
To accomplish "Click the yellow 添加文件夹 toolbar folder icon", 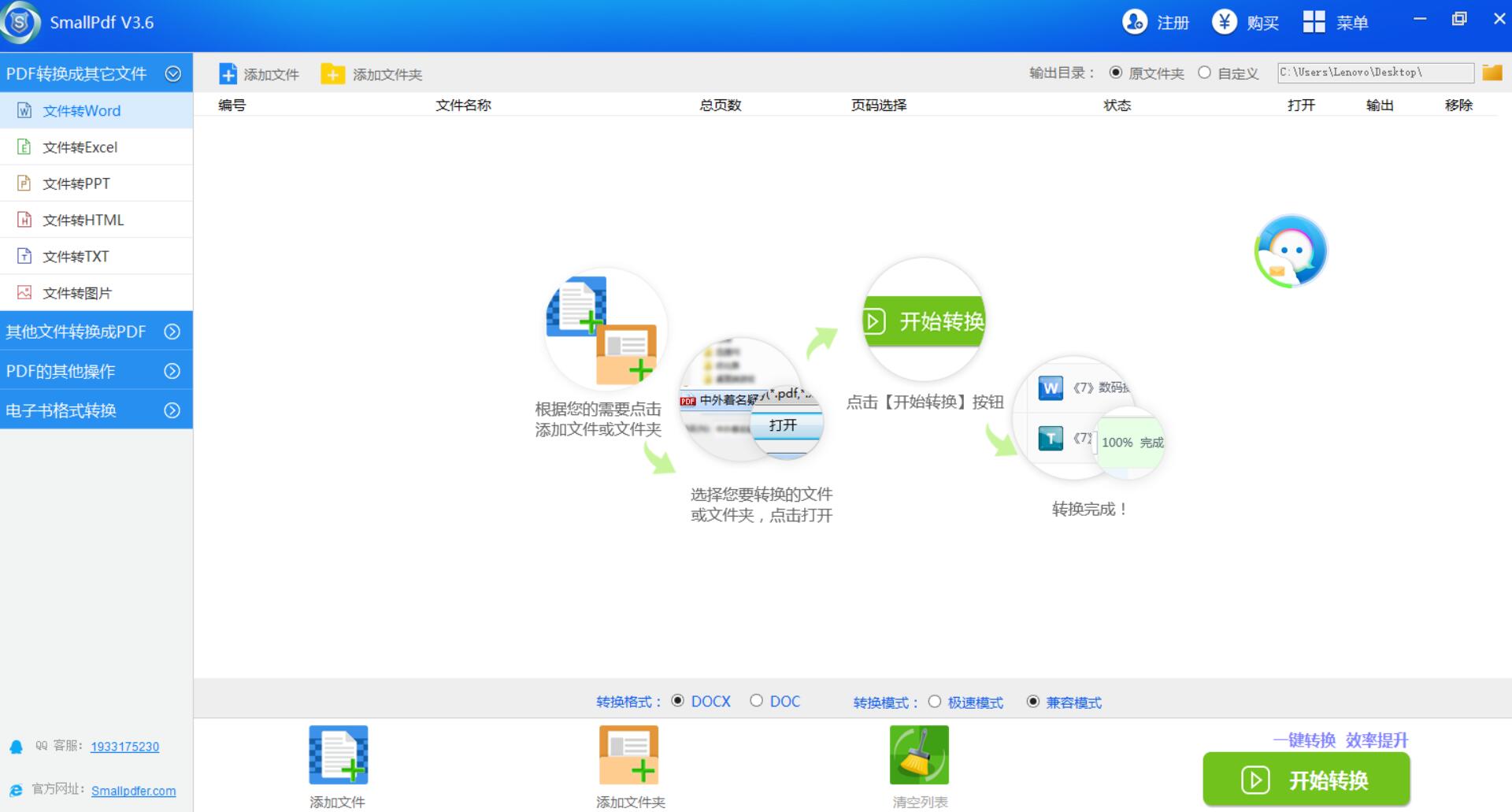I will (x=332, y=74).
